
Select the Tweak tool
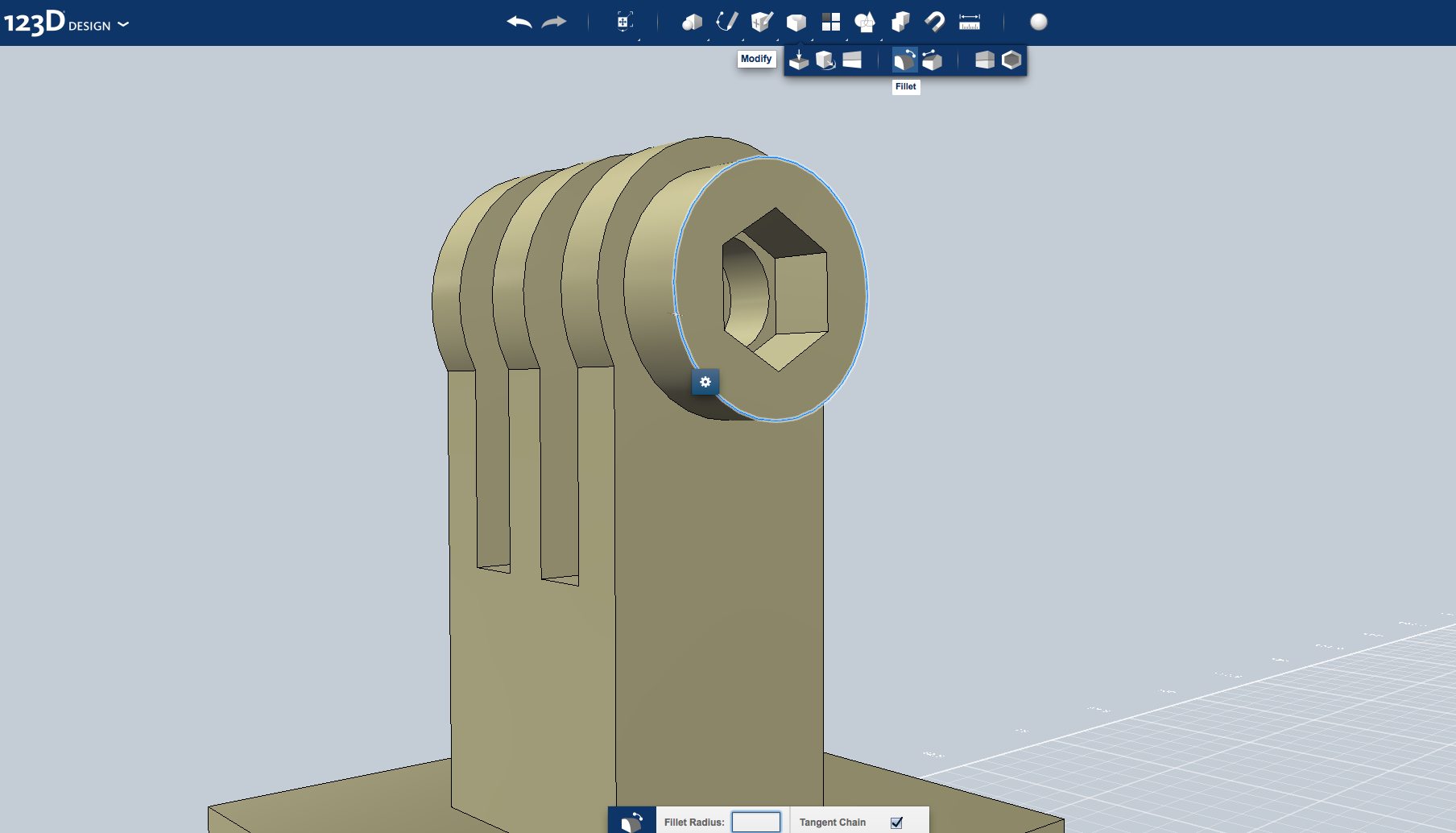pyautogui.click(x=825, y=60)
